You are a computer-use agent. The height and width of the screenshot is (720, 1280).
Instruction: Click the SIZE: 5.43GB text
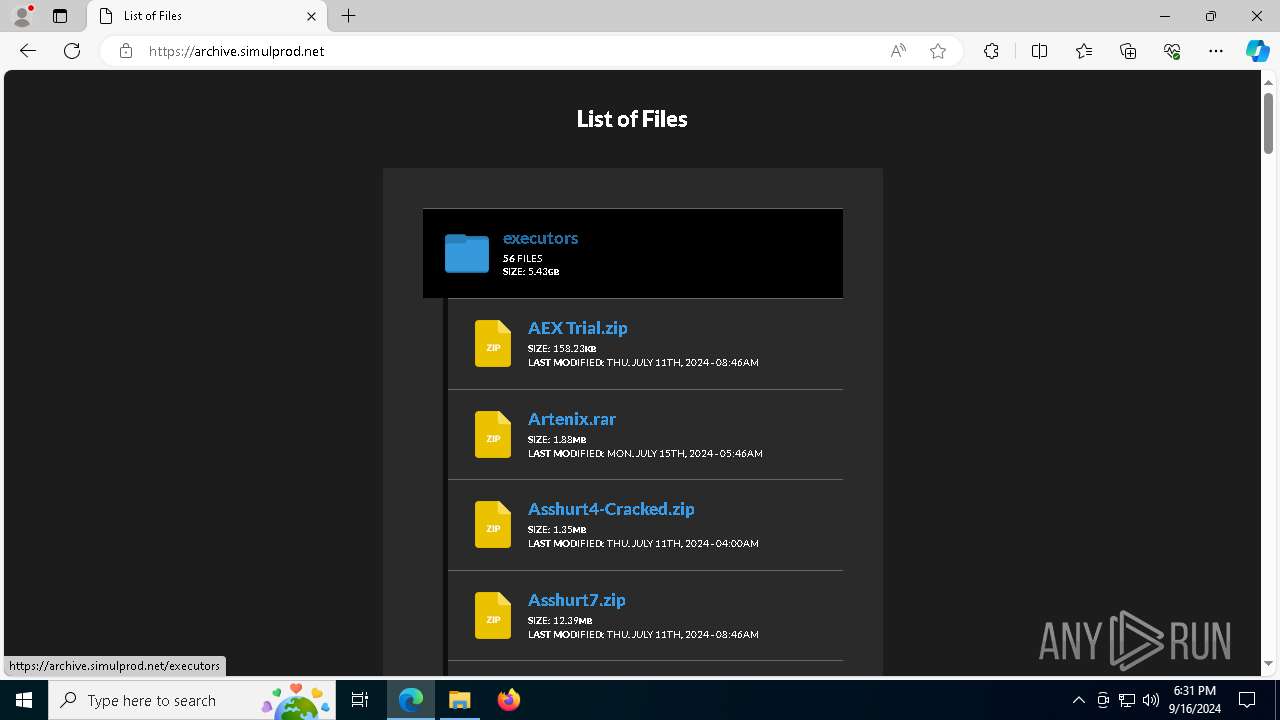coord(531,272)
